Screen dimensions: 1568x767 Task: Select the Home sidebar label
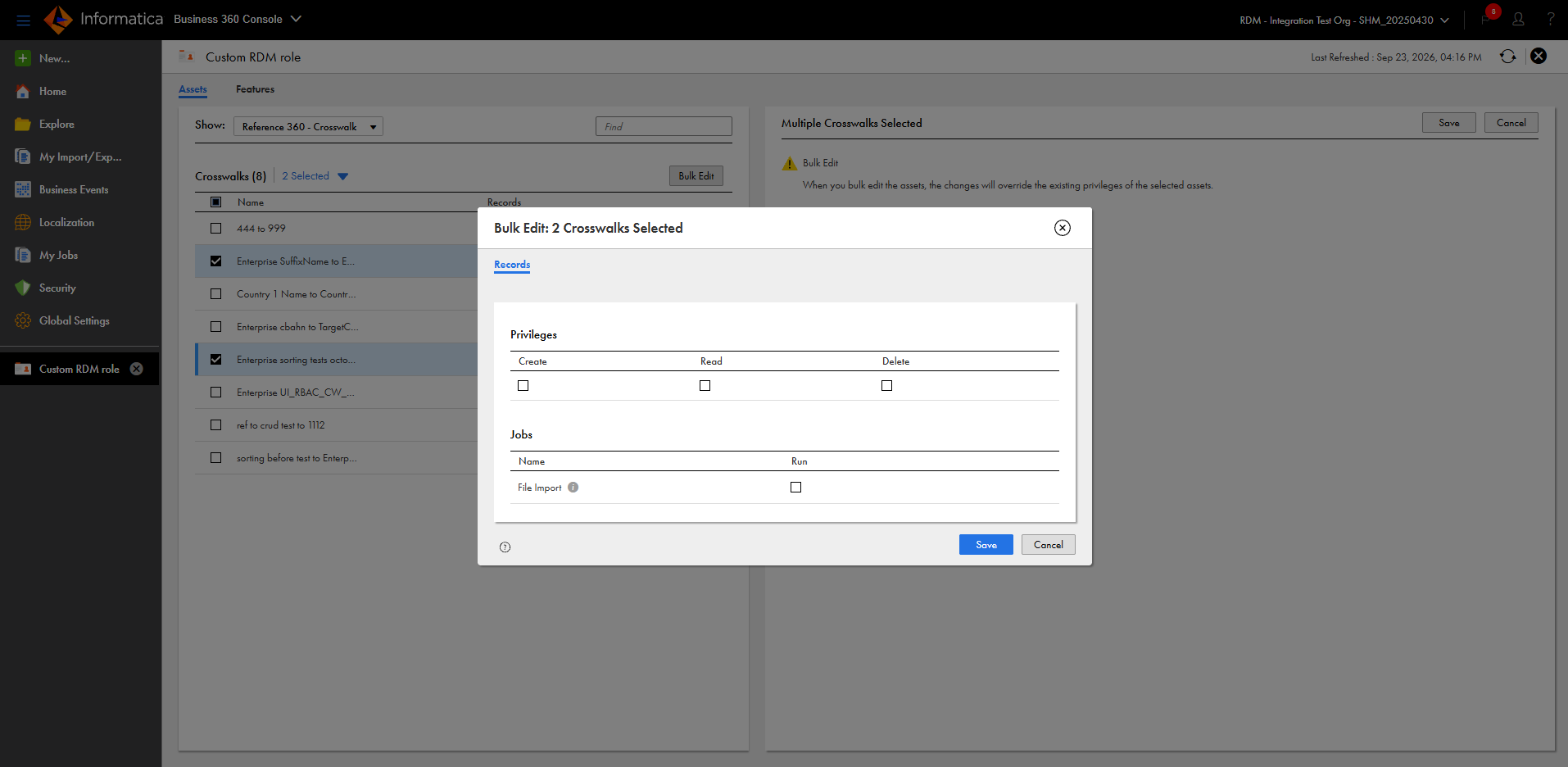(53, 92)
